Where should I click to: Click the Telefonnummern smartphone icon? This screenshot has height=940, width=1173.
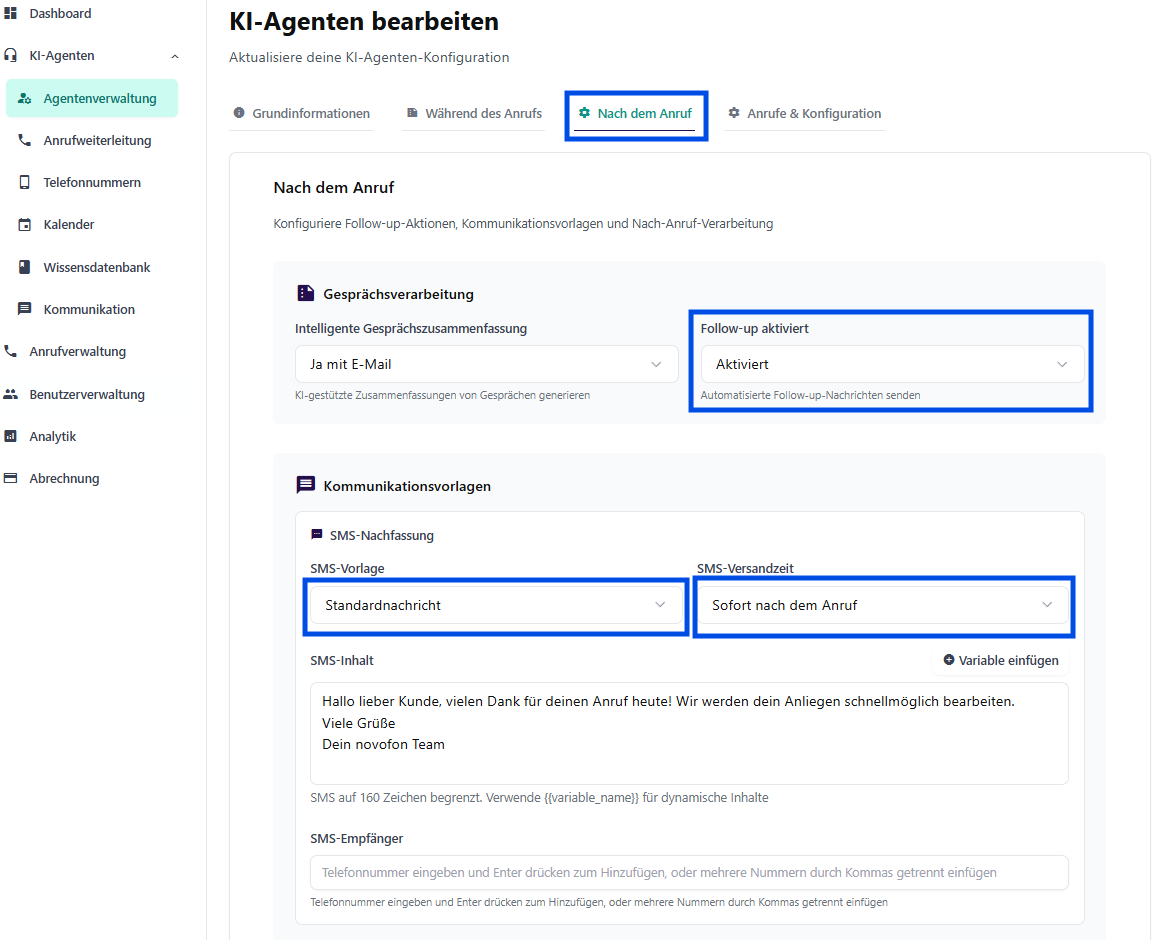pyautogui.click(x=25, y=183)
